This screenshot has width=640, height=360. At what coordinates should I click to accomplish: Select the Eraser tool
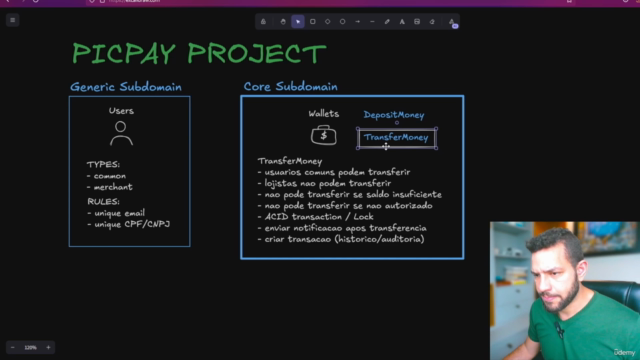432,22
